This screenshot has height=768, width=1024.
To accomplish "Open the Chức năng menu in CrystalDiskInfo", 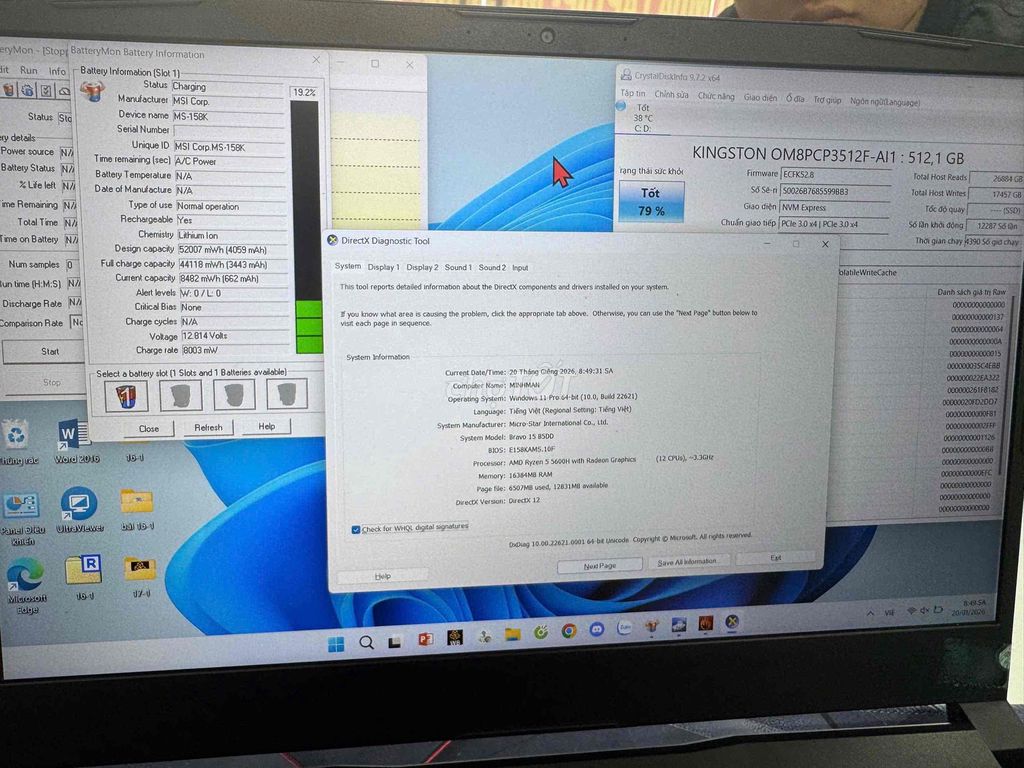I will [x=716, y=97].
